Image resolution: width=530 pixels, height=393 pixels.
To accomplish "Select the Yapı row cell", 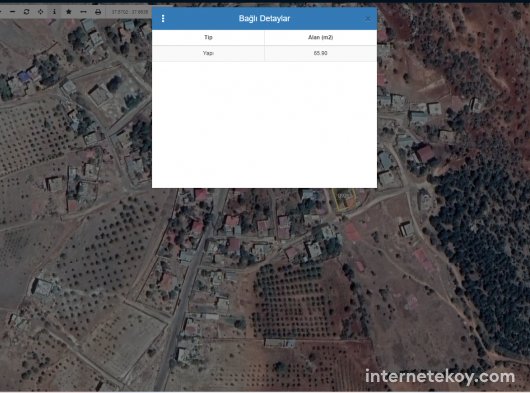I will [x=208, y=53].
